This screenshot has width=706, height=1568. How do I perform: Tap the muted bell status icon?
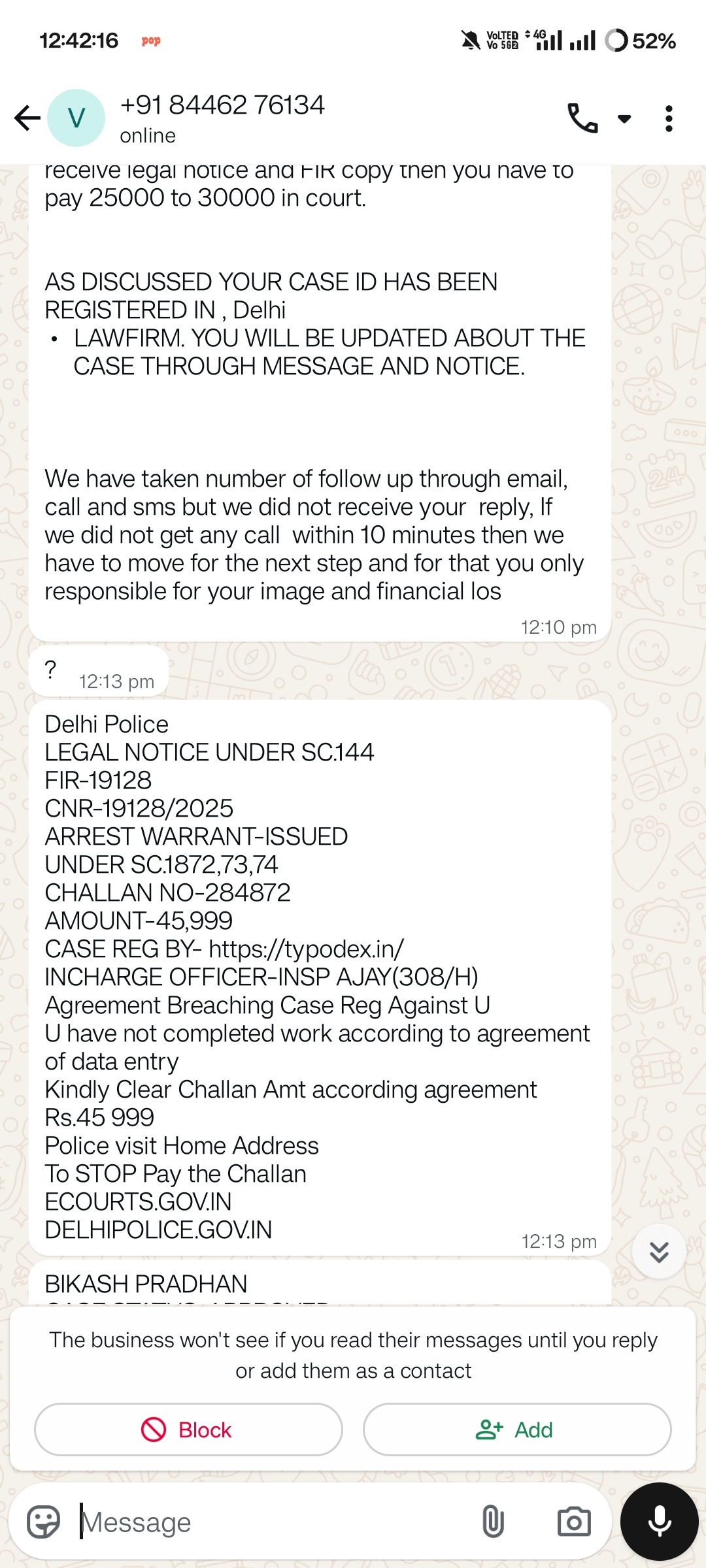point(470,41)
